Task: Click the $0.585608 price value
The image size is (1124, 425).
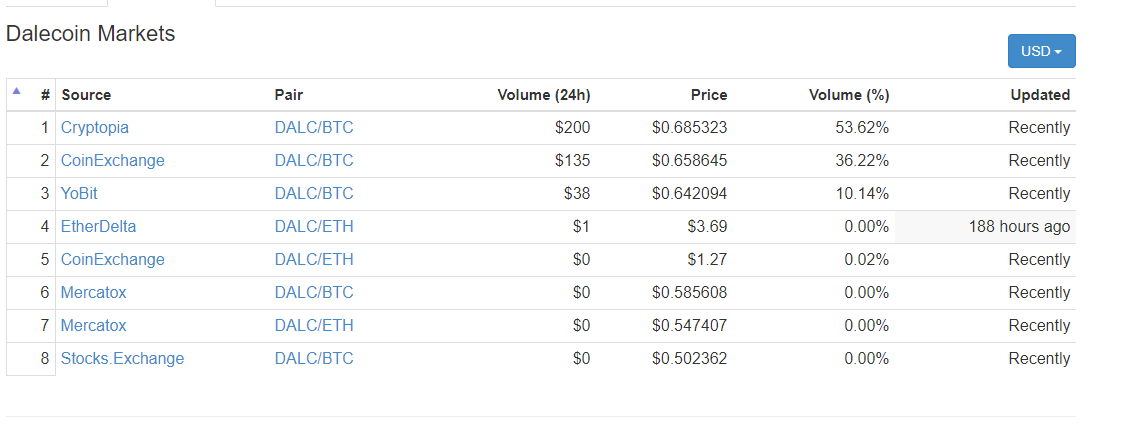Action: [690, 292]
